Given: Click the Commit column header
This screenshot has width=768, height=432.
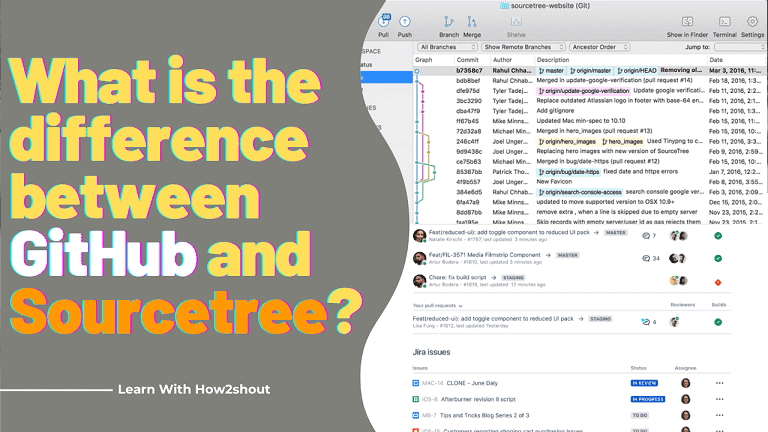Looking at the screenshot, I should pyautogui.click(x=467, y=60).
